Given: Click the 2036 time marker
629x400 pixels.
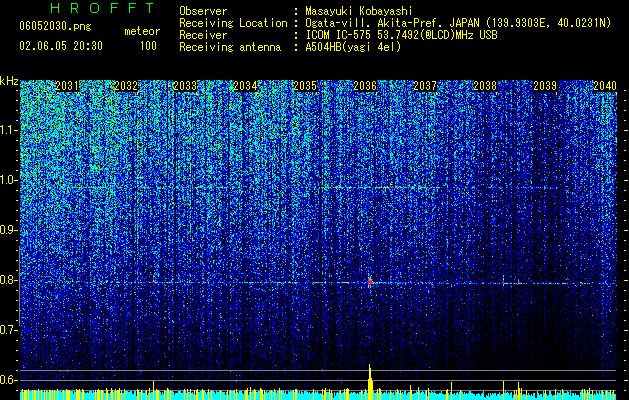Looking at the screenshot, I should (x=365, y=86).
